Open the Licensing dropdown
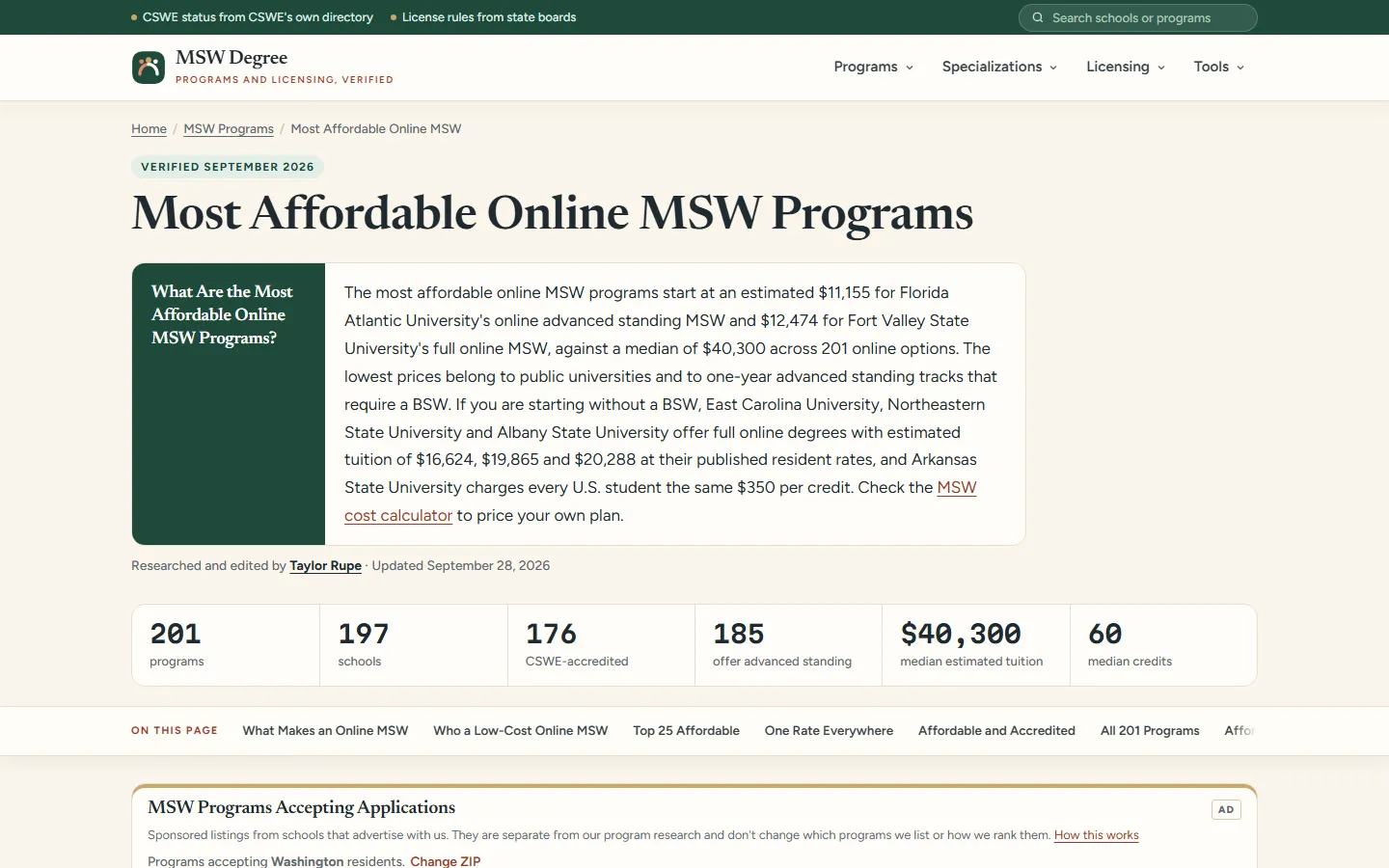The width and height of the screenshot is (1389, 868). [1126, 67]
